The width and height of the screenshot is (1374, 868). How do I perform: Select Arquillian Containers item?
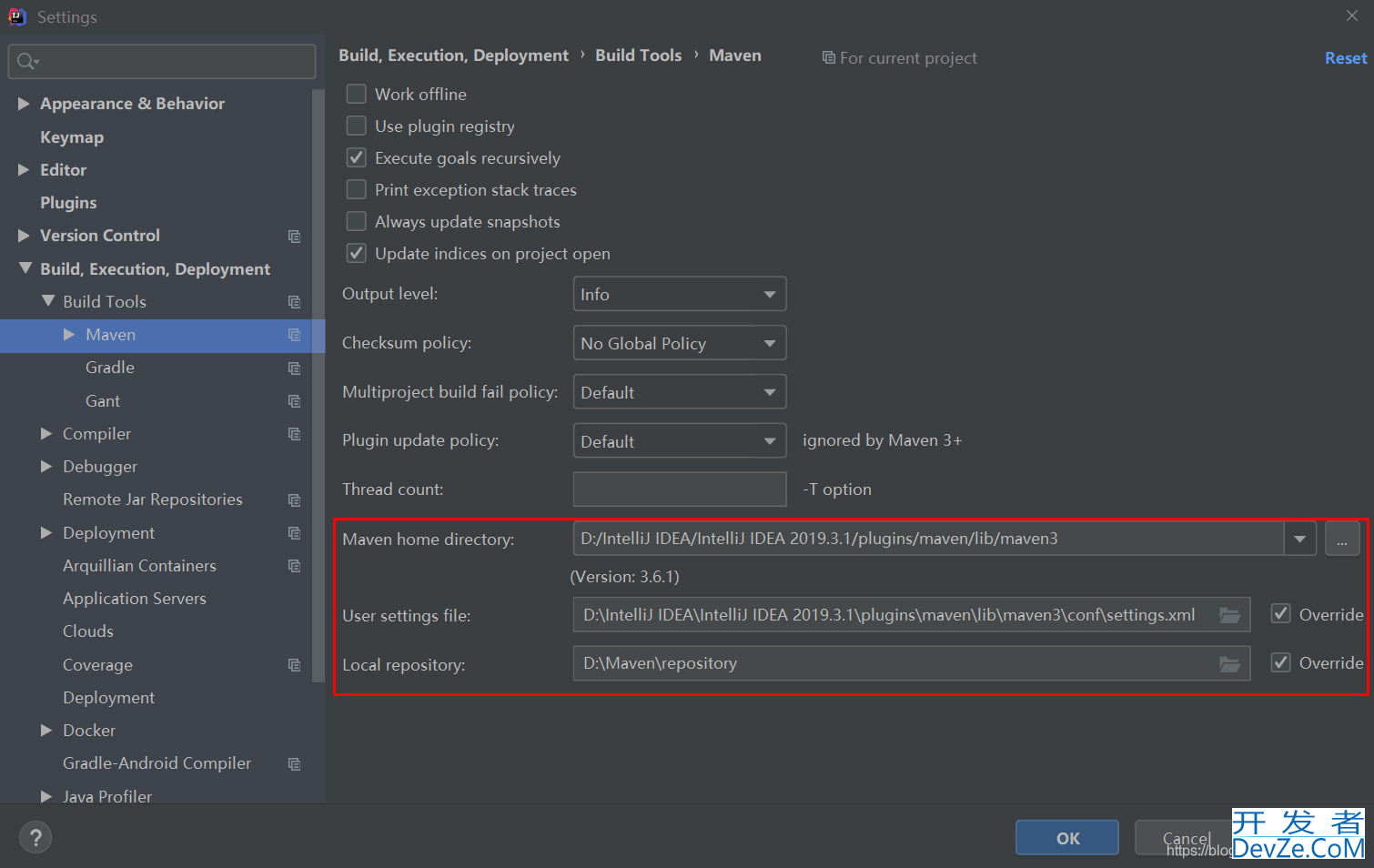tap(139, 566)
